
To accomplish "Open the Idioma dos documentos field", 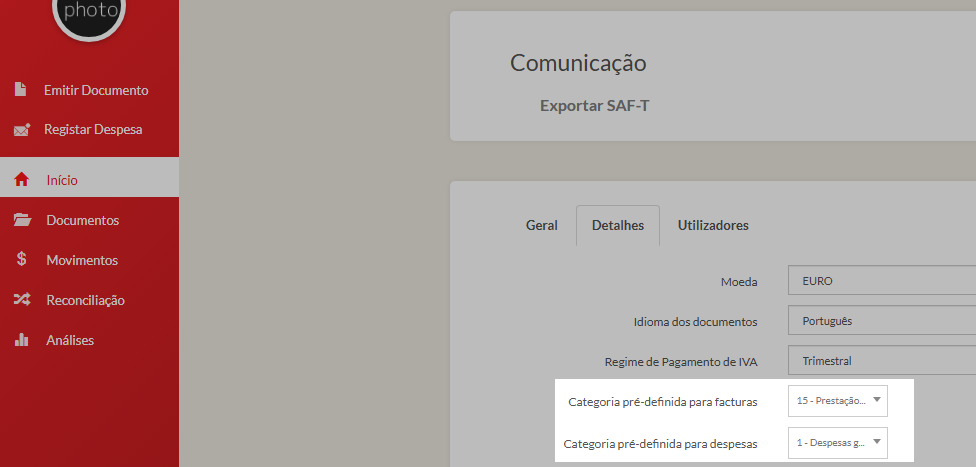I will (x=880, y=321).
